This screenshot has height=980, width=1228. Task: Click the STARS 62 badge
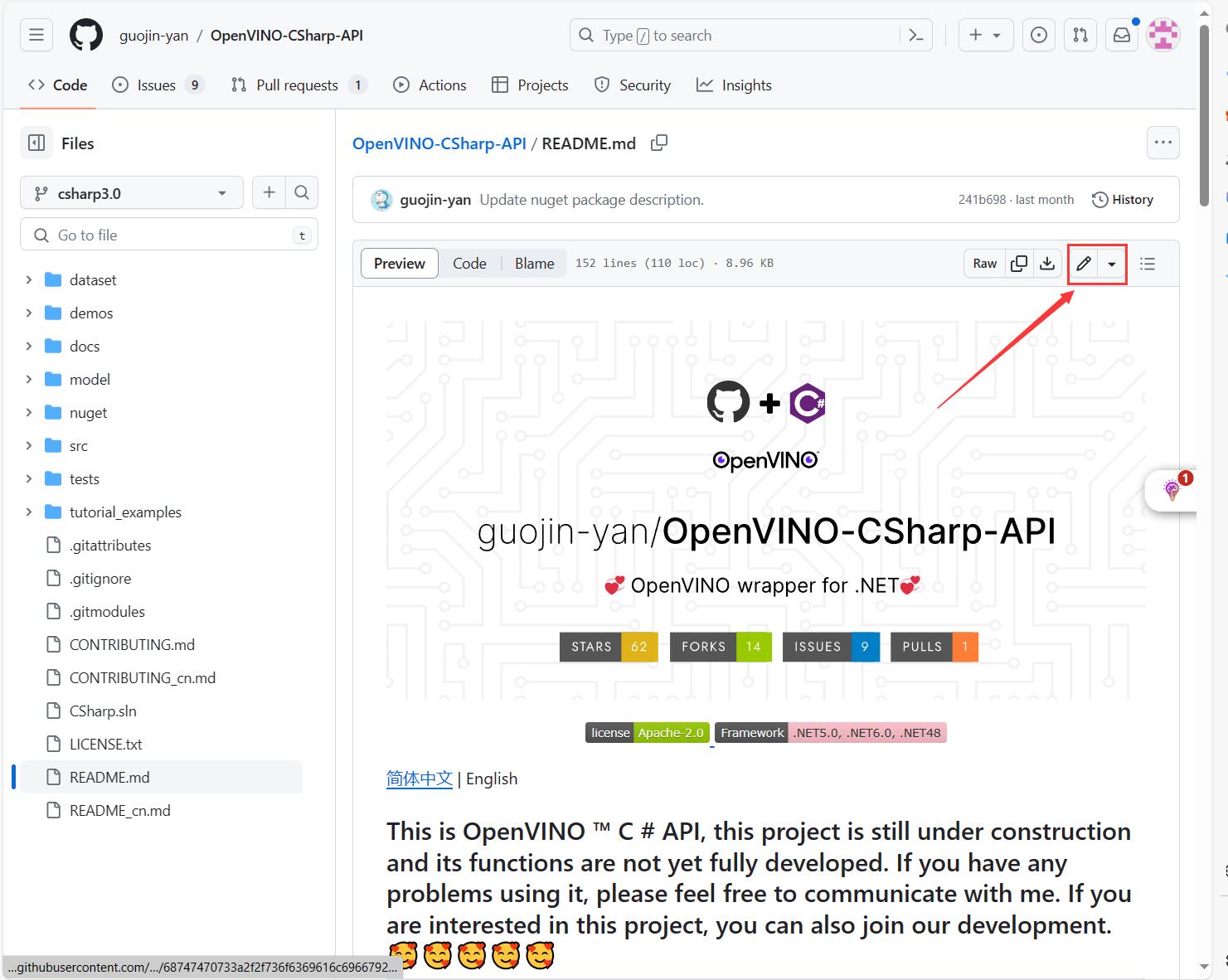pyautogui.click(x=609, y=647)
